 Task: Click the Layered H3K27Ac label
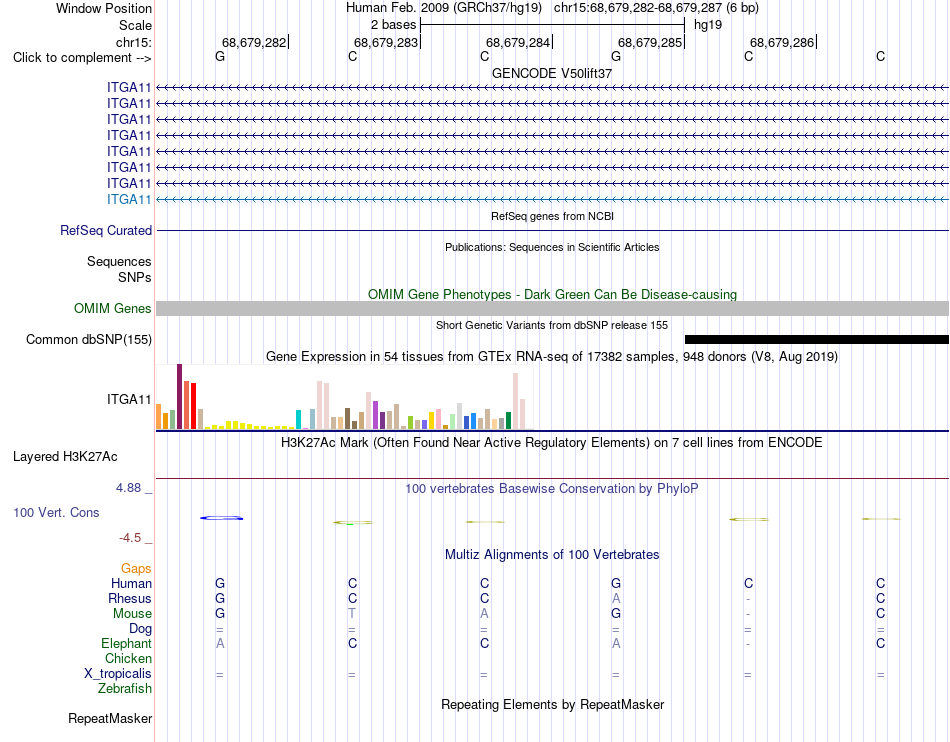65,457
